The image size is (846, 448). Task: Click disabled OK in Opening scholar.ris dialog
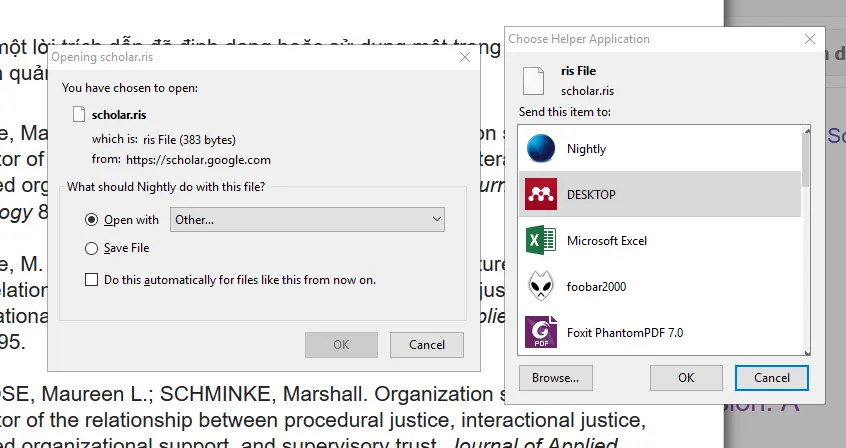point(341,345)
